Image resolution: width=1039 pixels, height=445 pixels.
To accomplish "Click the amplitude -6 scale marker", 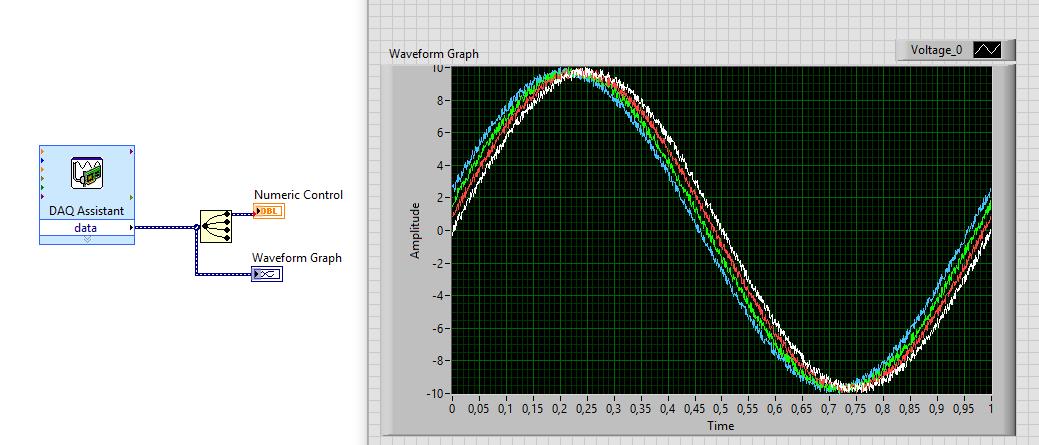I will pyautogui.click(x=437, y=328).
